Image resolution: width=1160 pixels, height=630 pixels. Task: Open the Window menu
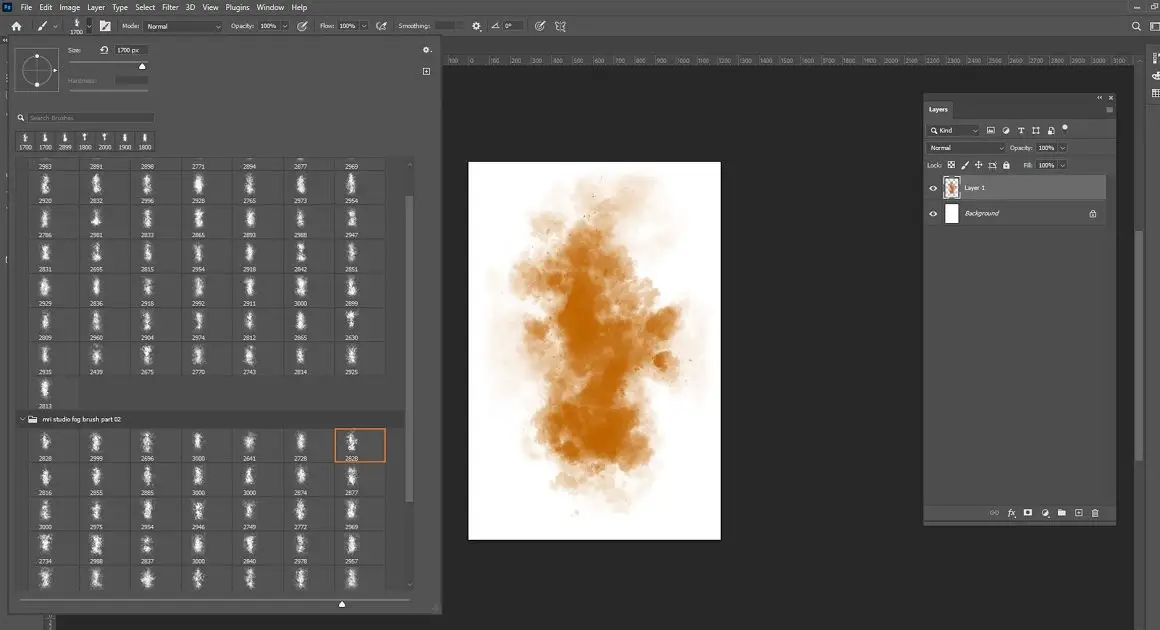270,7
